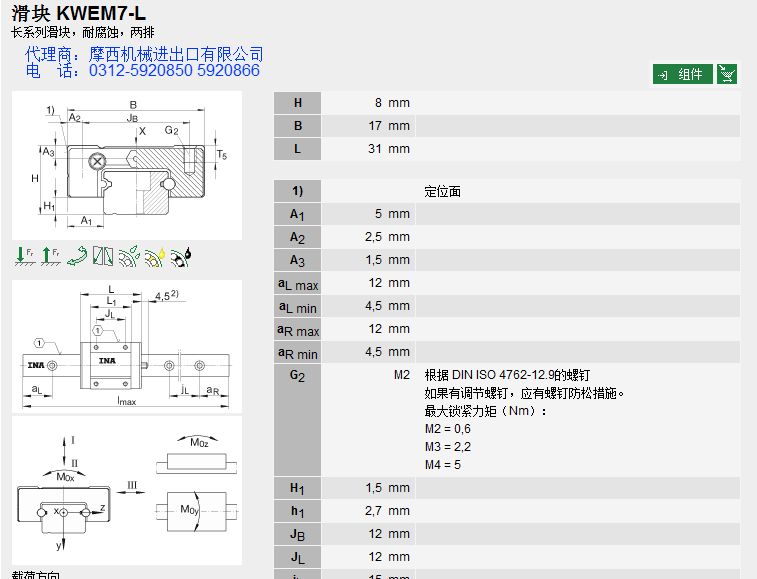Click the 定位面 description cell
The width and height of the screenshot is (757, 579).
click(x=443, y=191)
